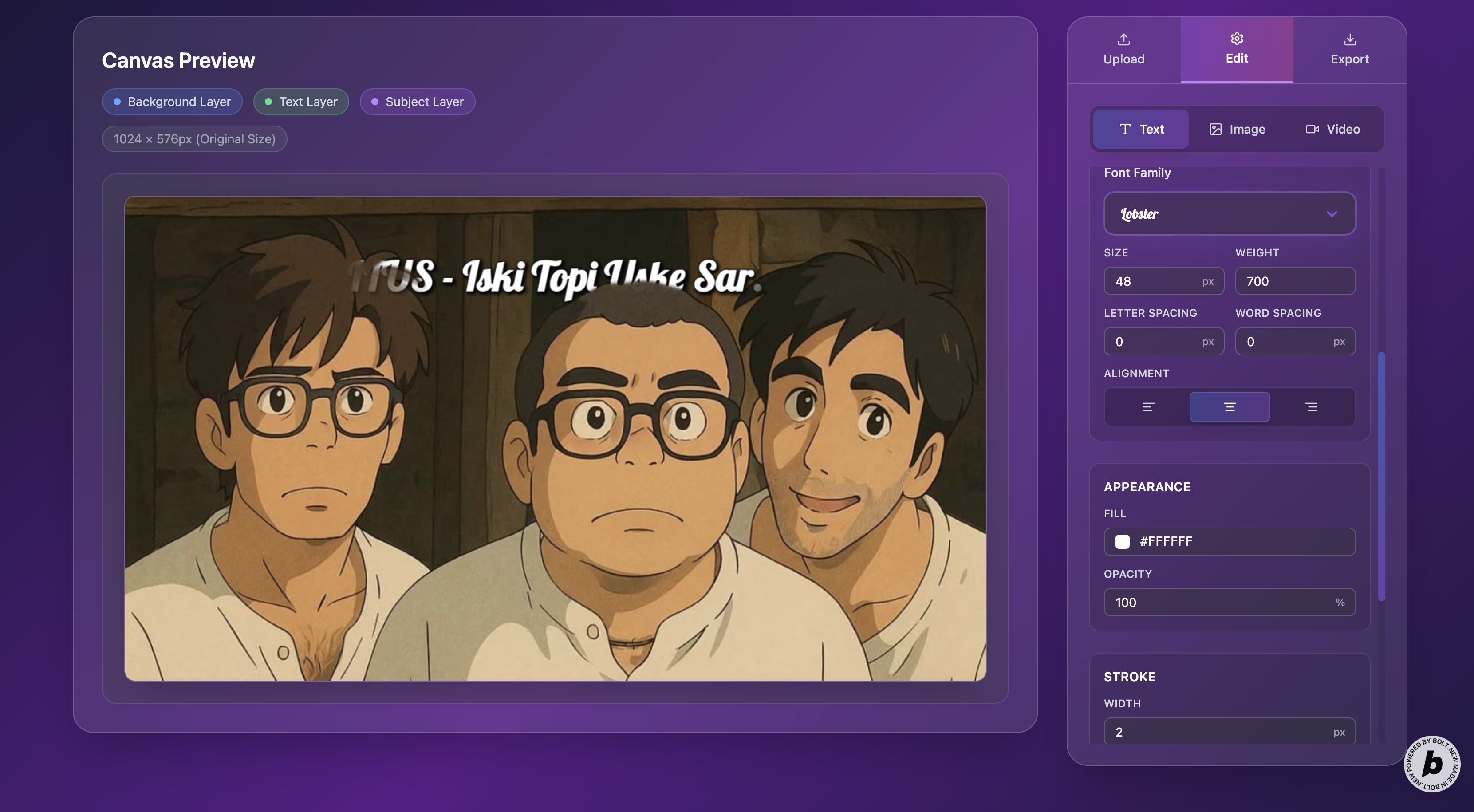Switch to the Text tab

(x=1141, y=129)
